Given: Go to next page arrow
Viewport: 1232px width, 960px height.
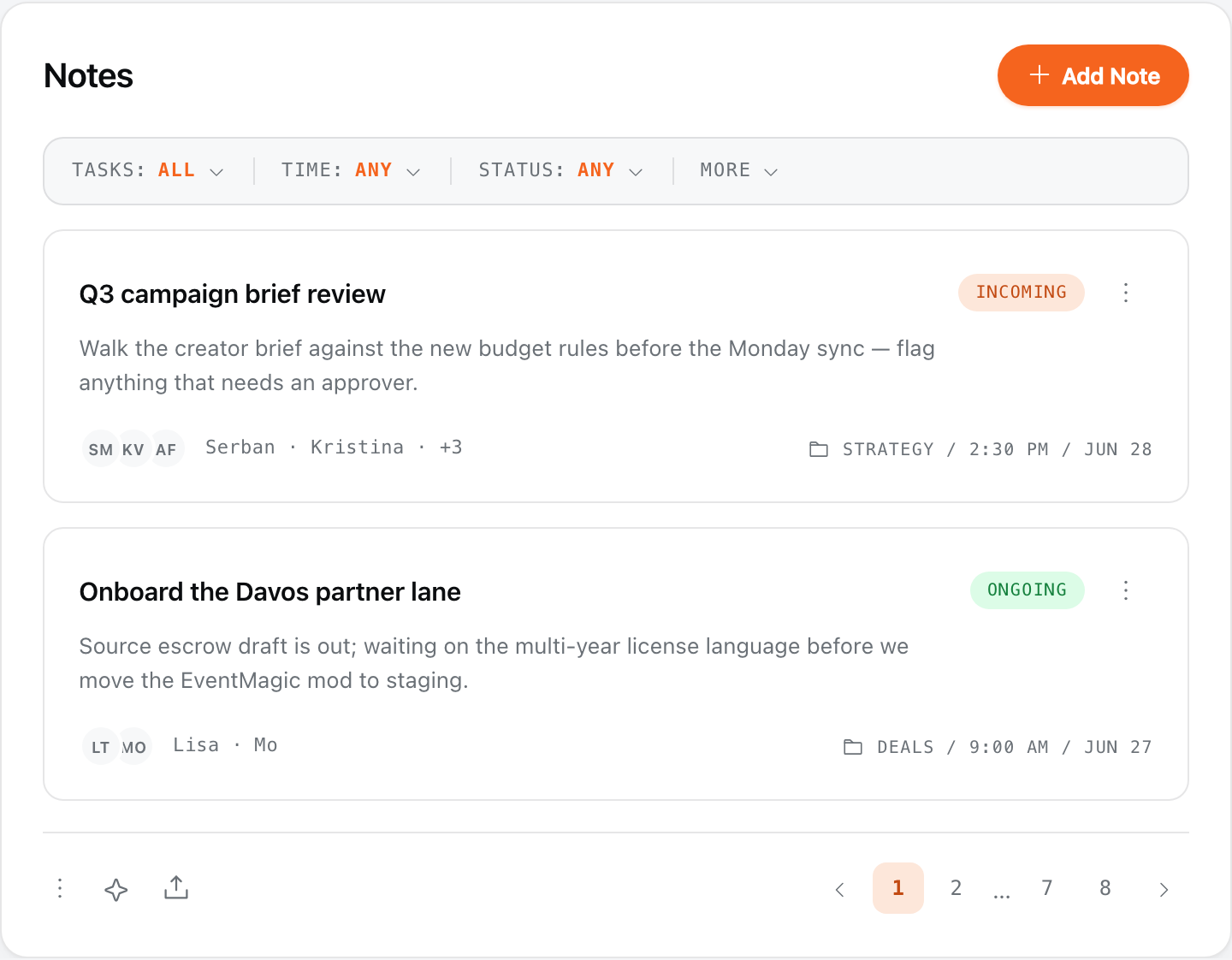Looking at the screenshot, I should click(x=1164, y=889).
